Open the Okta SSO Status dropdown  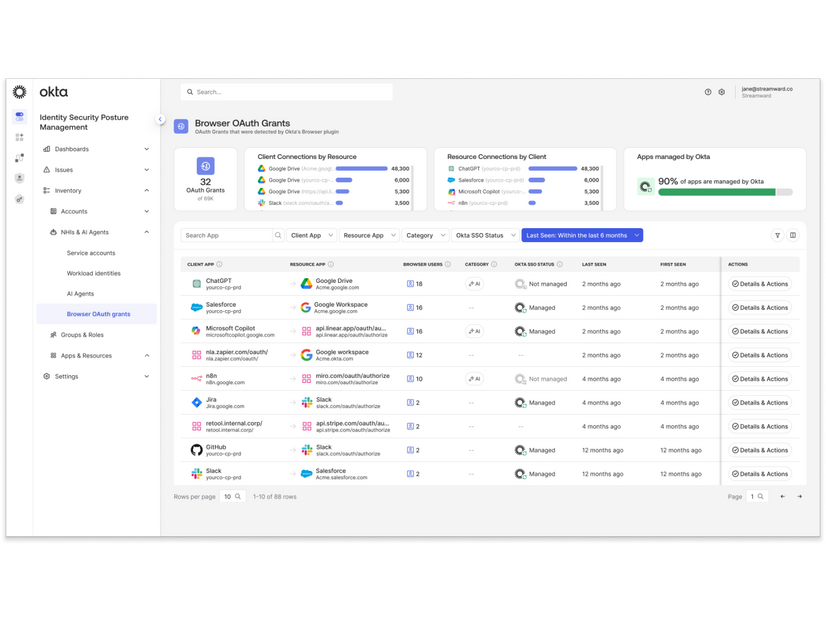485,235
